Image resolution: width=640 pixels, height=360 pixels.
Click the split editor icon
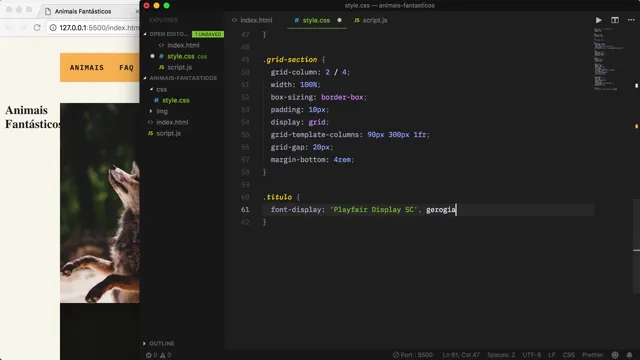coord(615,20)
